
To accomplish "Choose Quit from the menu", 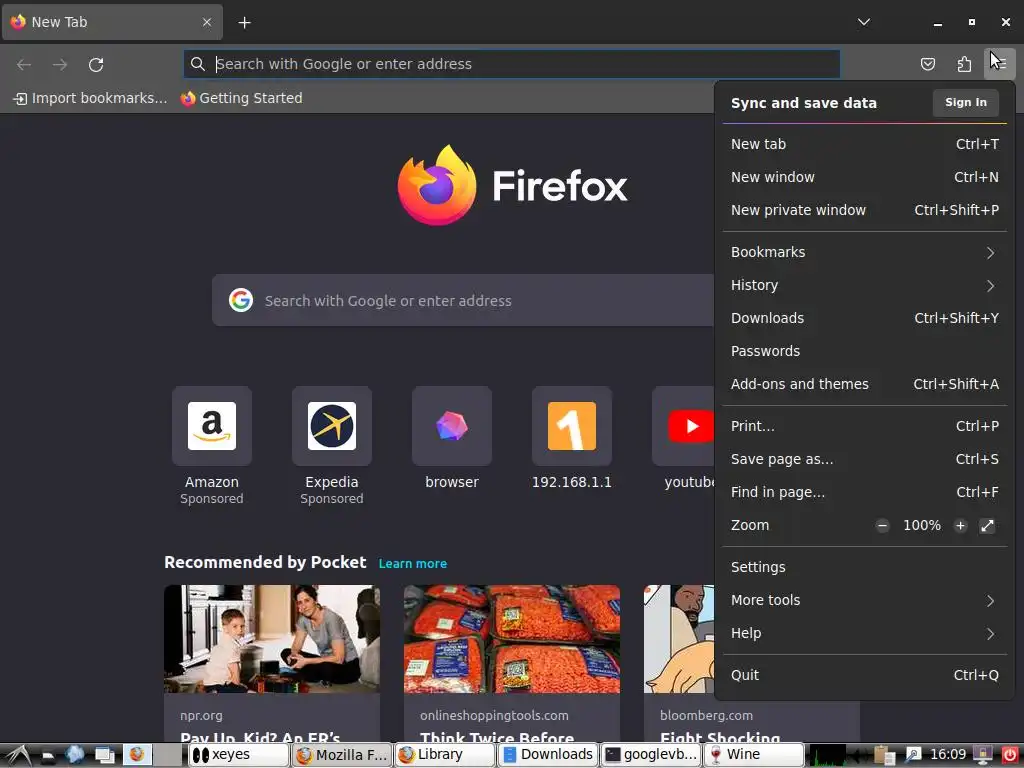I will [864, 675].
